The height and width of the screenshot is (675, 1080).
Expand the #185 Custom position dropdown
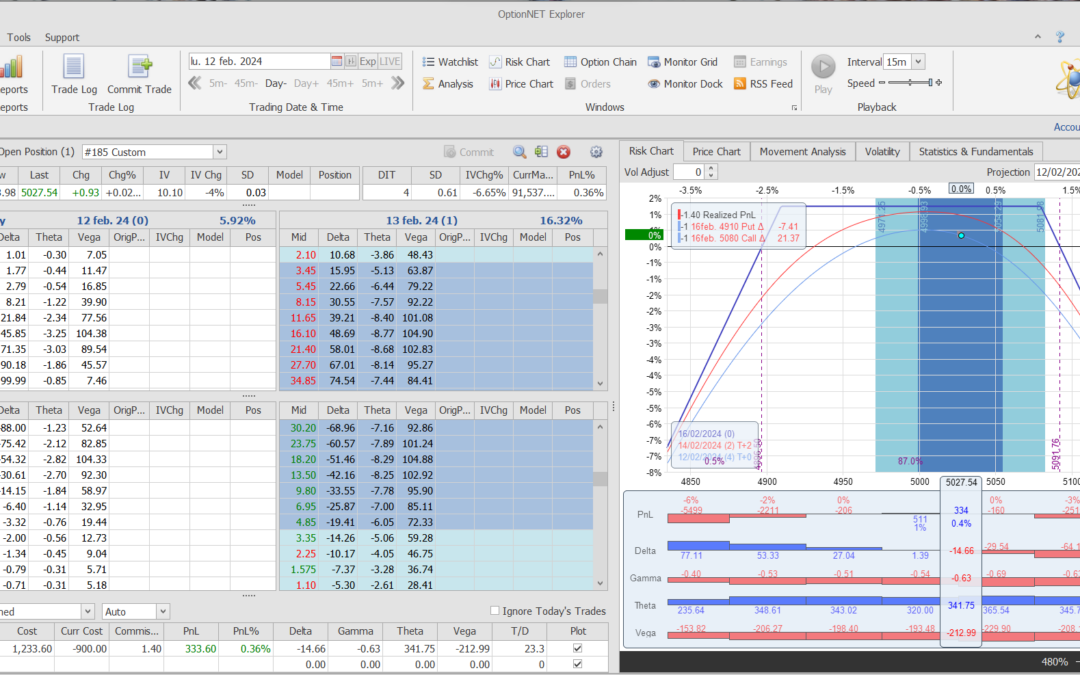[x=219, y=152]
